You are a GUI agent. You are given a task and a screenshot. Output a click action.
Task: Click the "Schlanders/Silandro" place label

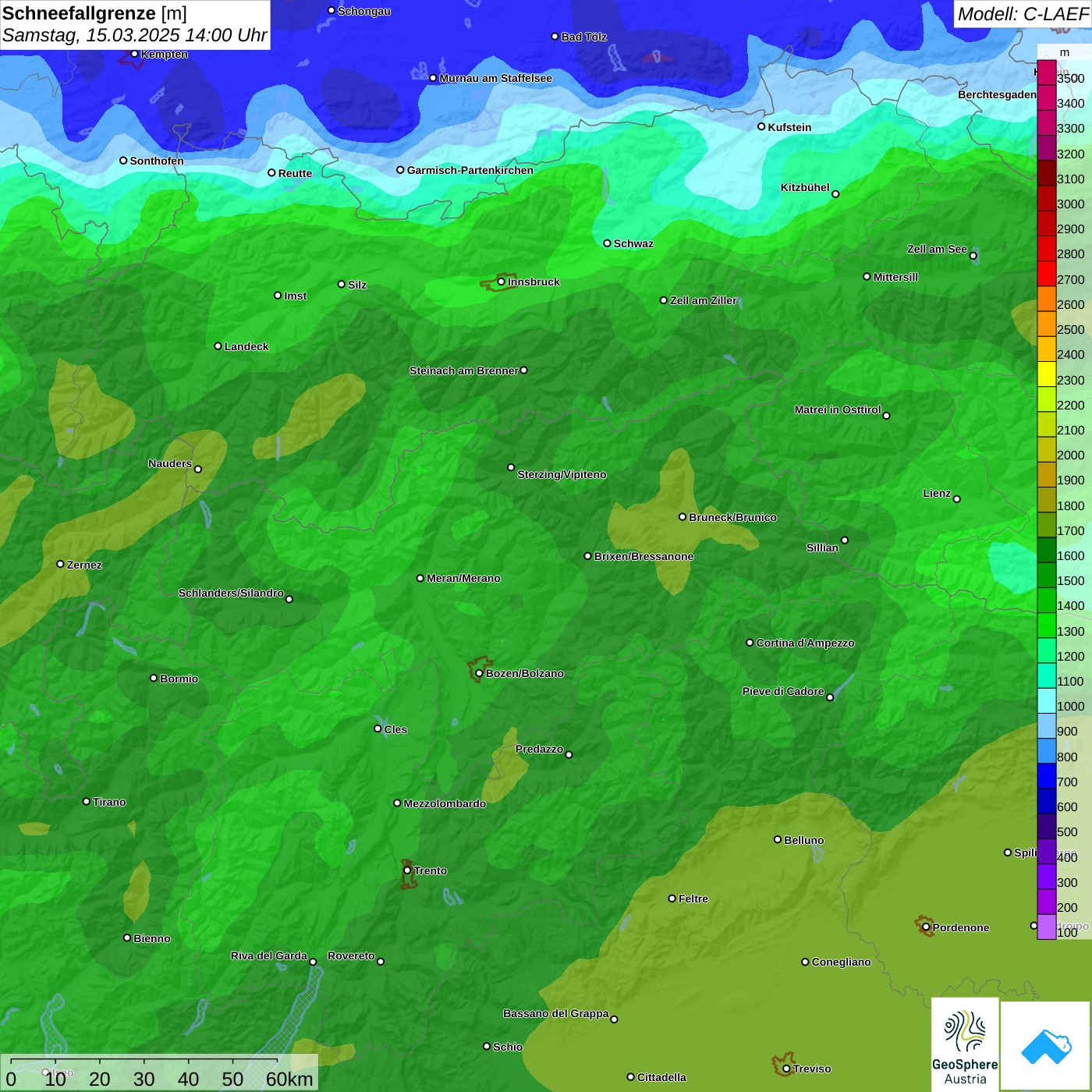click(231, 593)
